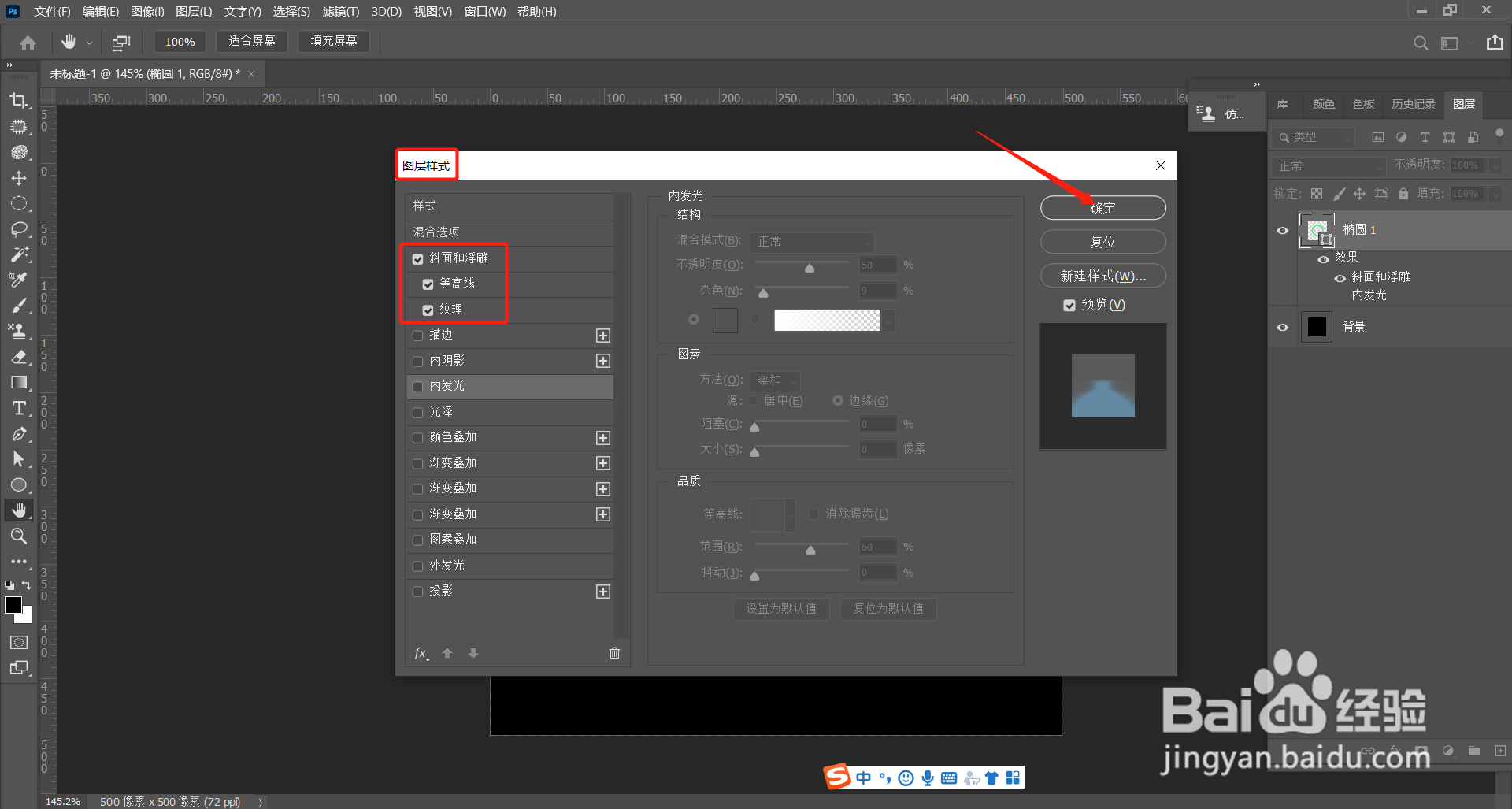Click the fx icon in Layer Style dialog
Screen dimensions: 1512x809
pyautogui.click(x=421, y=653)
